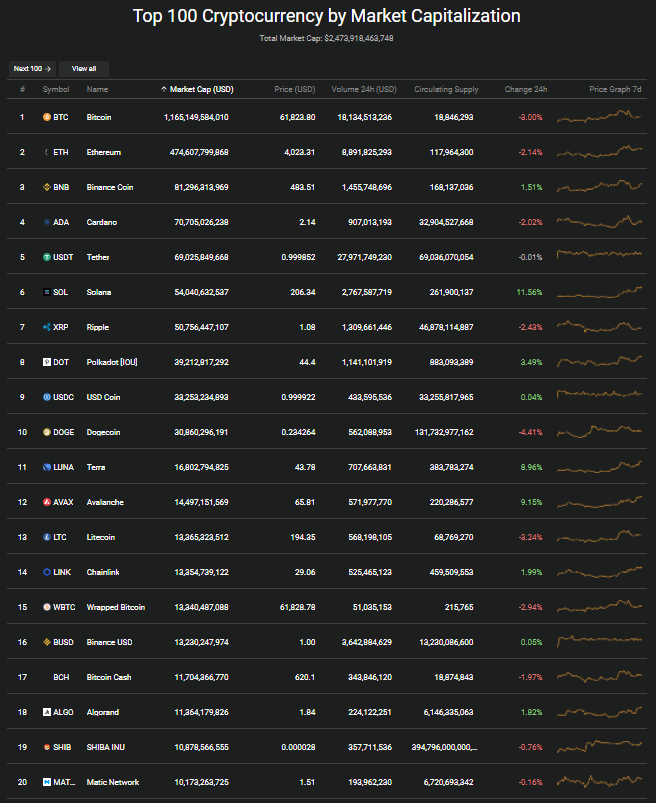Viewport: 656px width, 803px height.
Task: Click Binance USD volume 3,642,884,629
Action: point(367,642)
